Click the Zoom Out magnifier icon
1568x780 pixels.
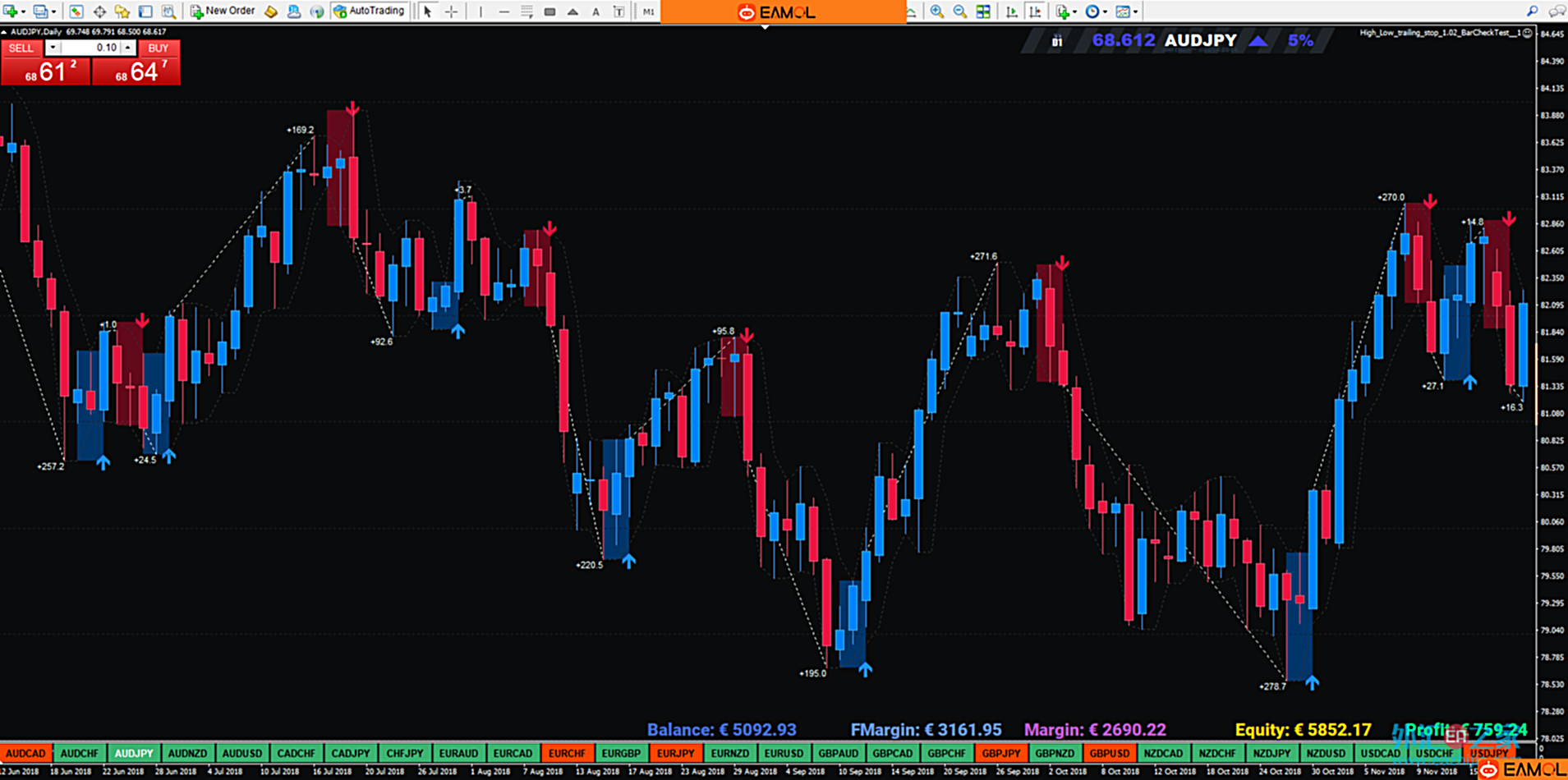959,11
